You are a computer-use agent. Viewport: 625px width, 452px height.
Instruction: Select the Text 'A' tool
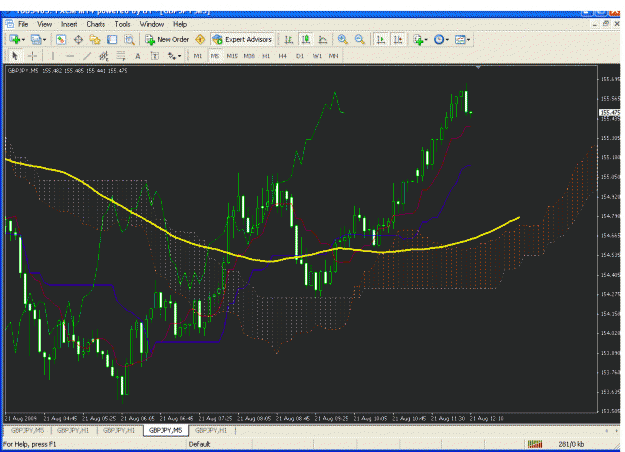pos(138,56)
